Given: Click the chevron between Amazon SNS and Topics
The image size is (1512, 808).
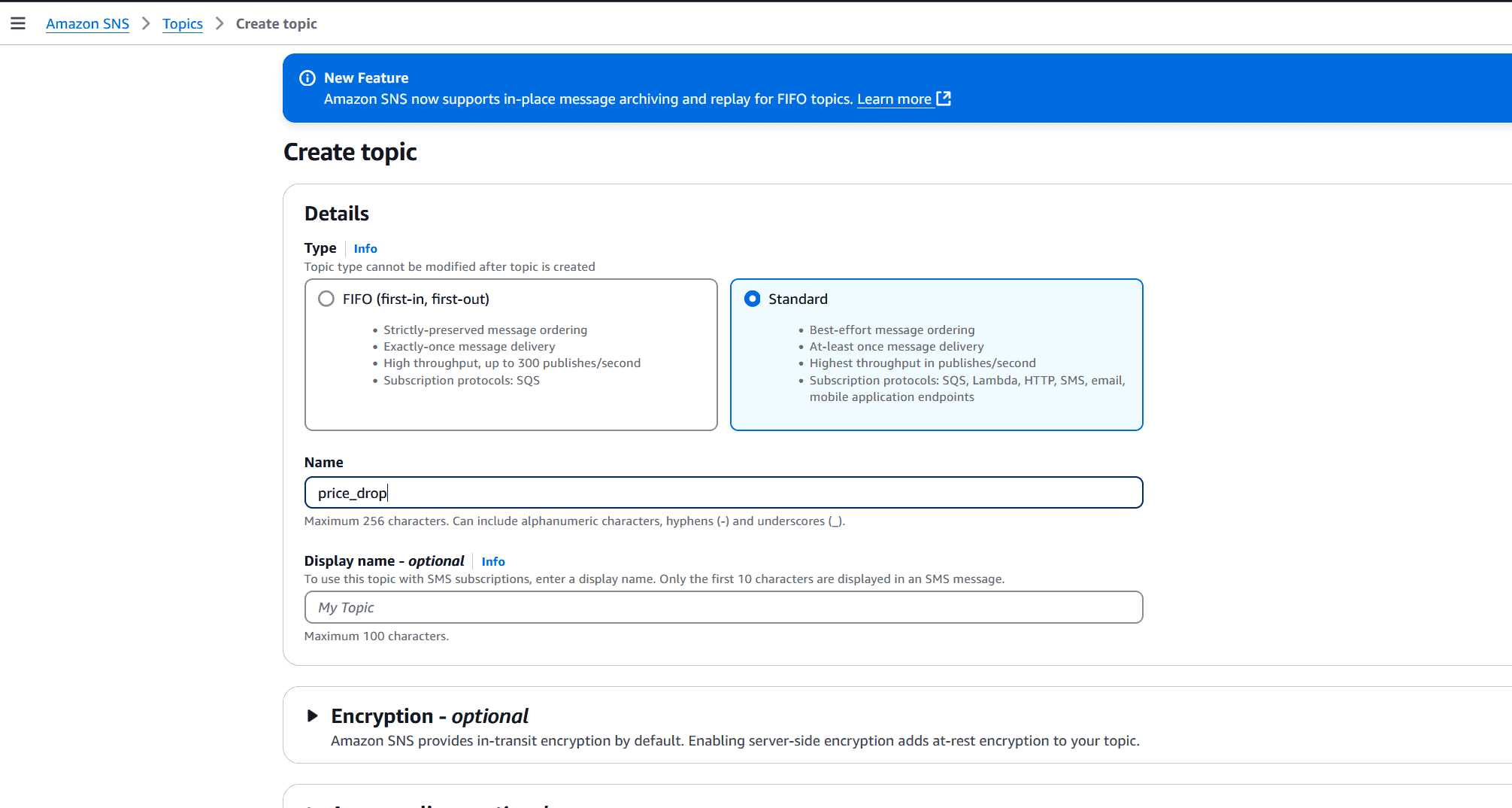Looking at the screenshot, I should point(146,23).
